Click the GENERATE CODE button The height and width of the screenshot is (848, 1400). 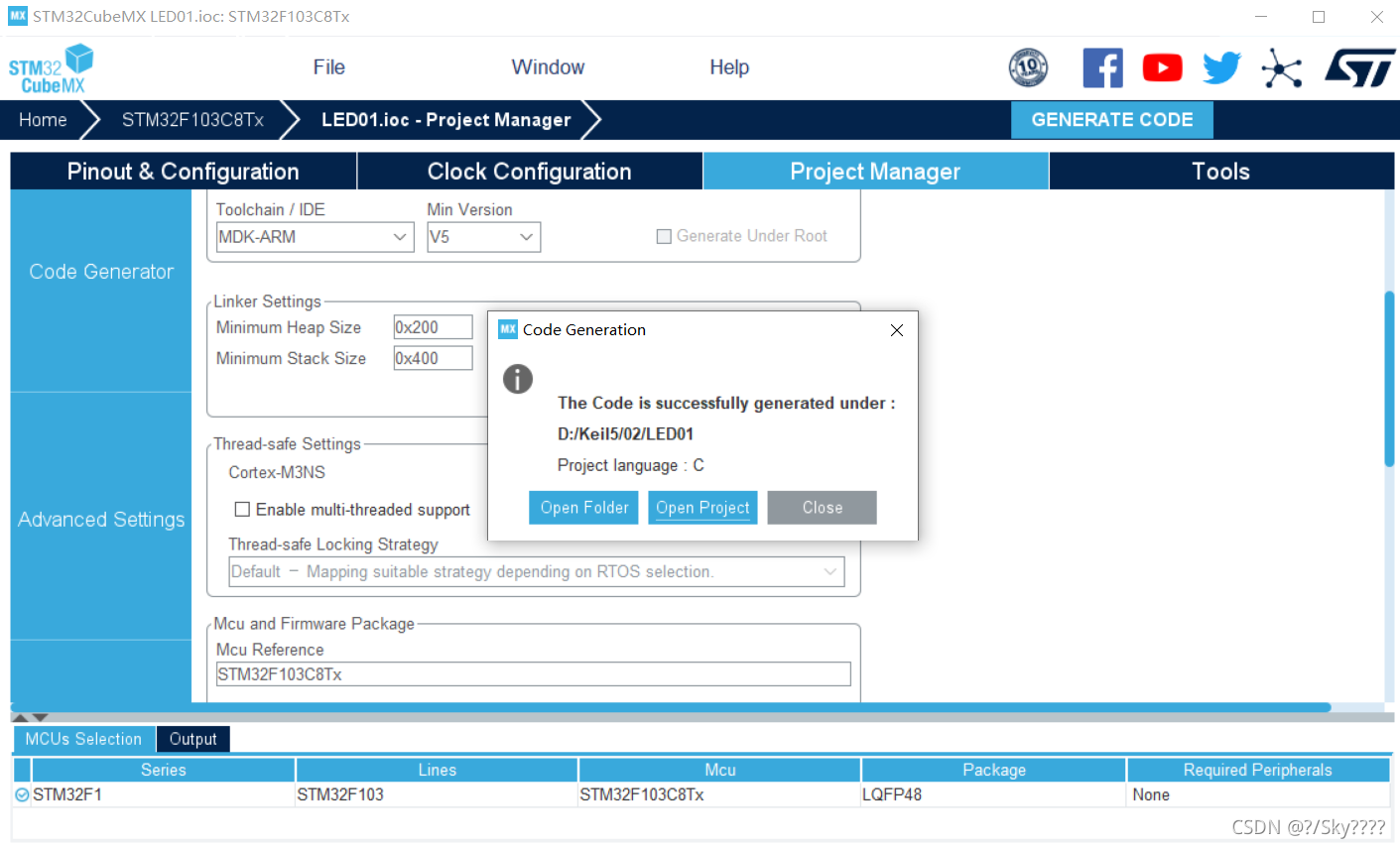[x=1112, y=120]
